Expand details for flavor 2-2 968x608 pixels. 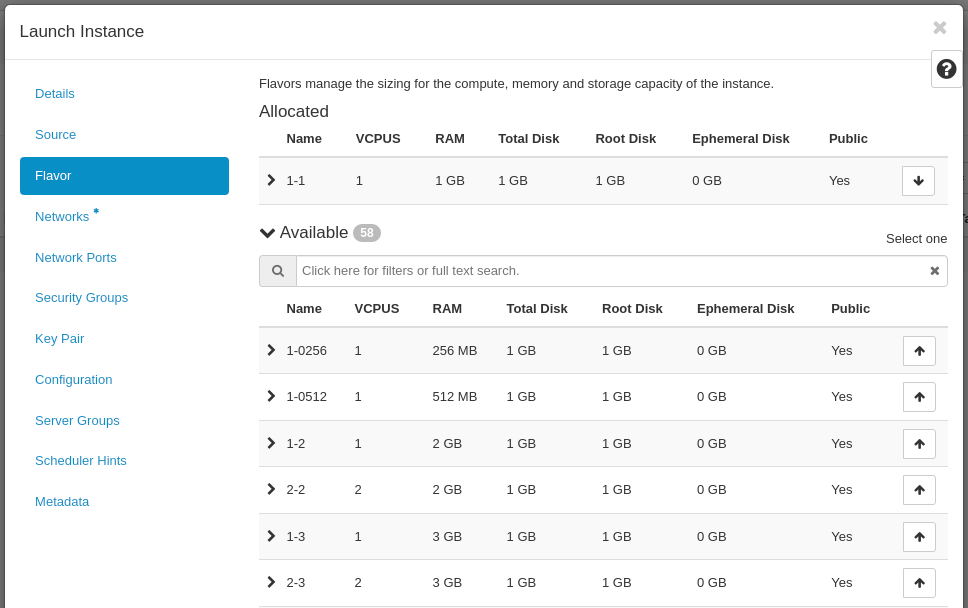click(x=270, y=489)
